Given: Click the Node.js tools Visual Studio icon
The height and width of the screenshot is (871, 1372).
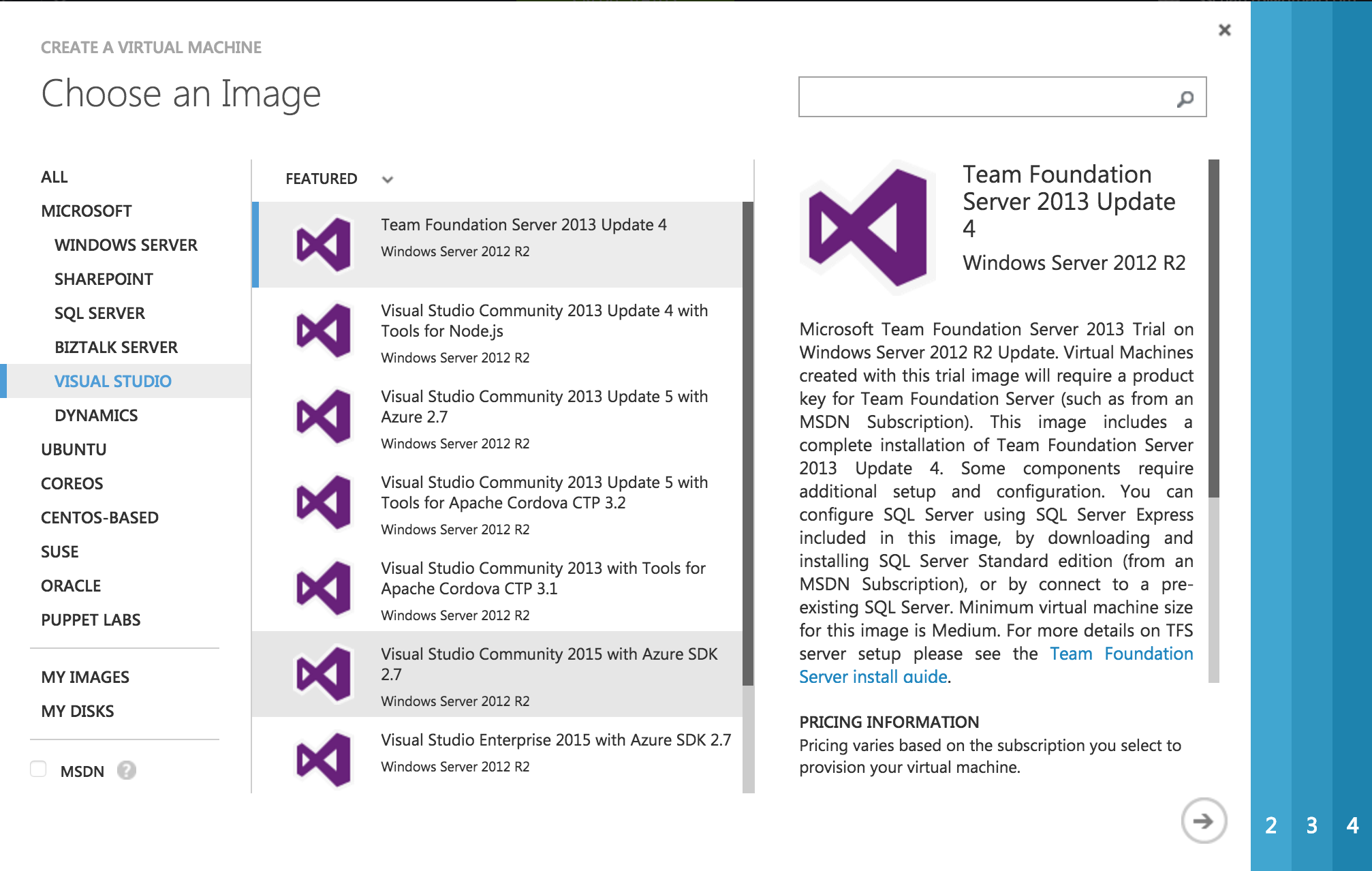Looking at the screenshot, I should click(324, 331).
